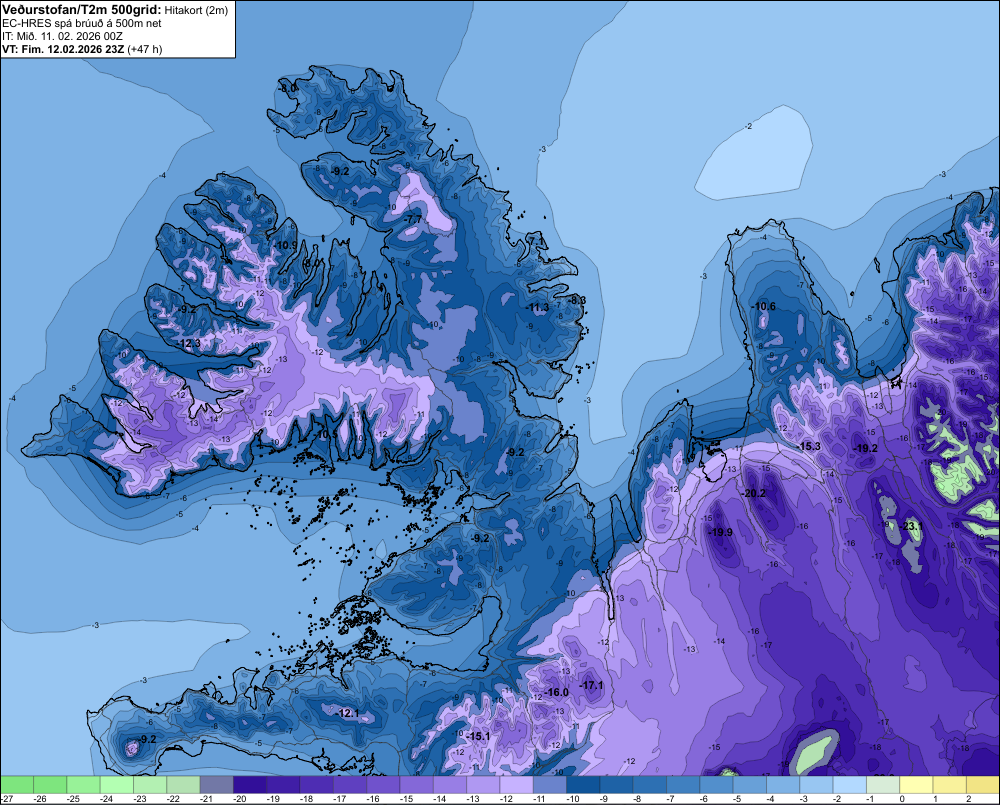Click the color scale label "0"
Image resolution: width=1000 pixels, height=805 pixels.
[x=902, y=799]
